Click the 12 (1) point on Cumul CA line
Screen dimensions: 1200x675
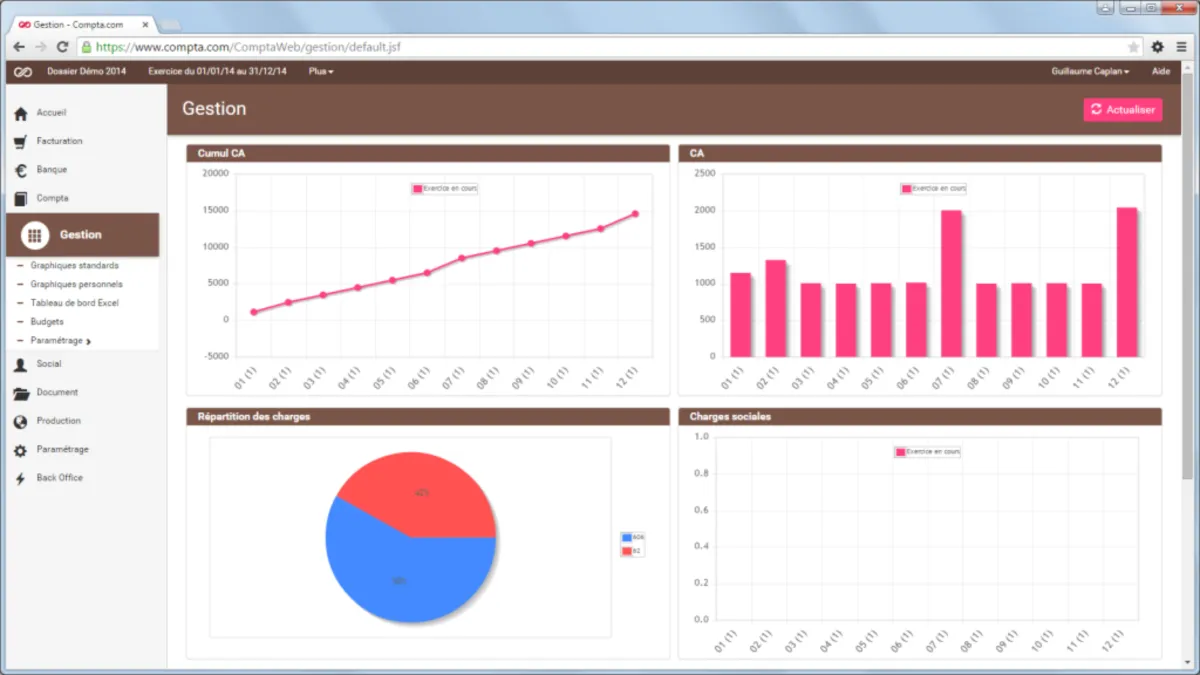tap(635, 214)
